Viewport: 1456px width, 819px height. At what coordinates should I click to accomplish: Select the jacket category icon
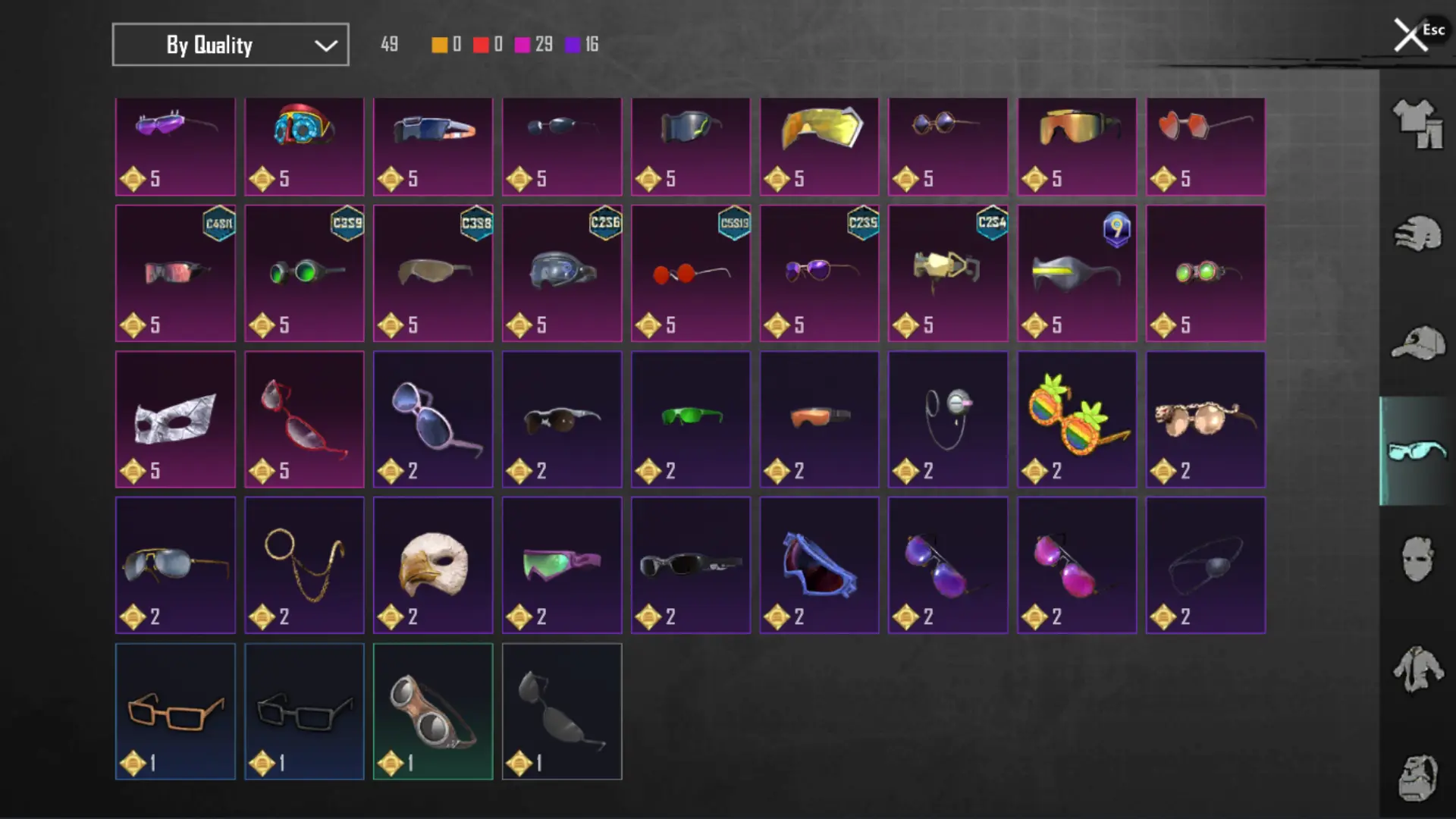[1417, 669]
